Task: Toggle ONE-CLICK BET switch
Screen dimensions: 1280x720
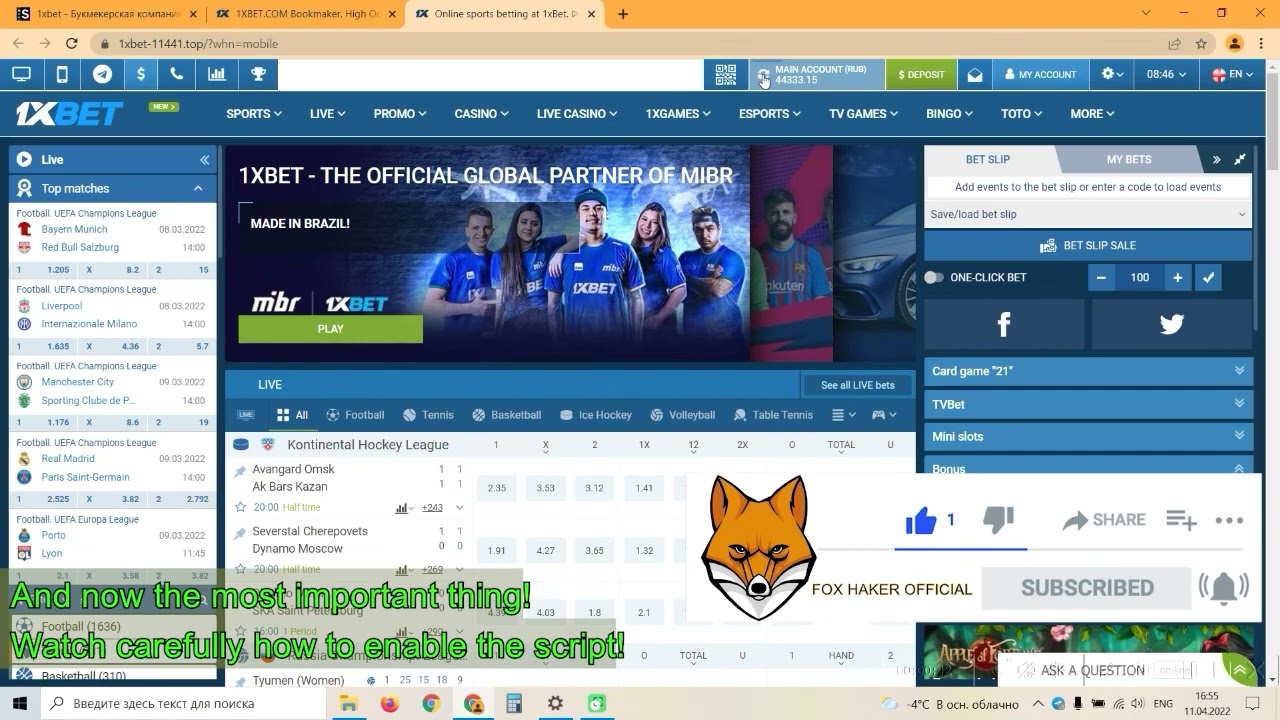Action: (x=934, y=278)
